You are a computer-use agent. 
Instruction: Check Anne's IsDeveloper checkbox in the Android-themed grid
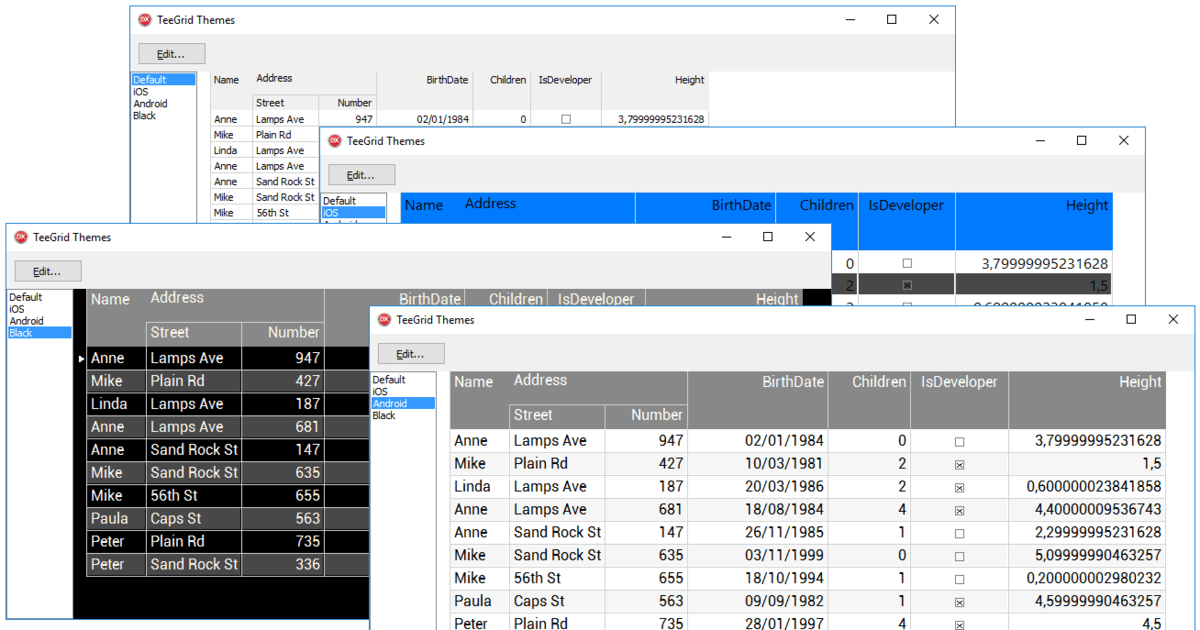(958, 440)
